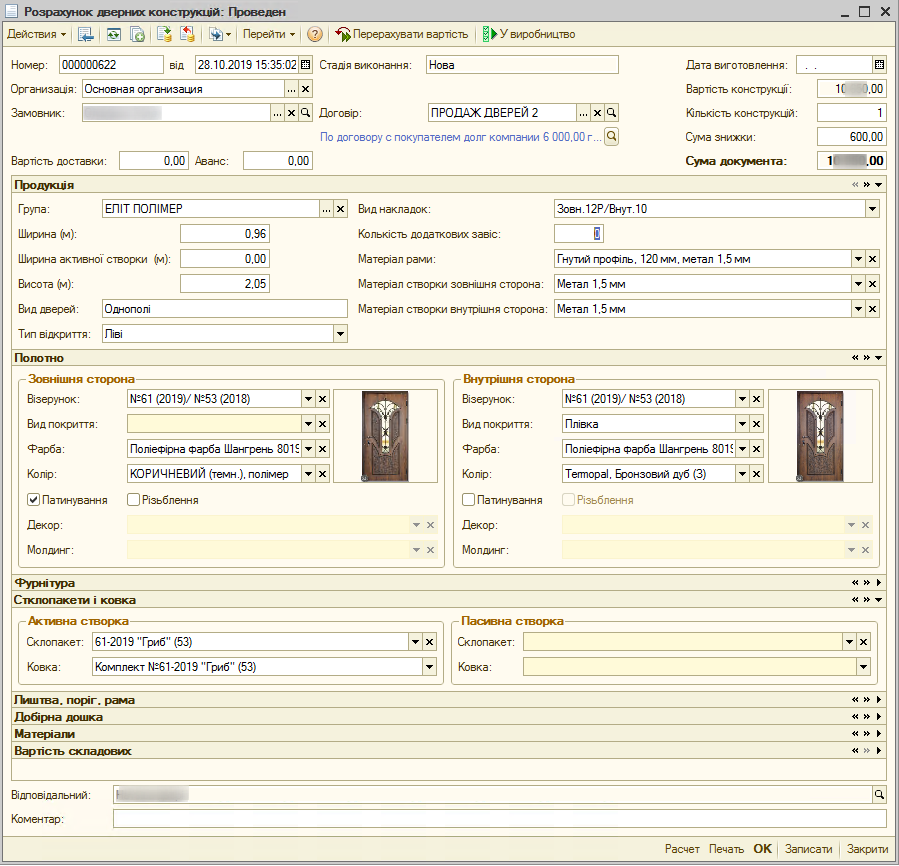The image size is (899, 866).
Task: Uncheck outer side Патинування checkbox
Action: click(x=34, y=500)
